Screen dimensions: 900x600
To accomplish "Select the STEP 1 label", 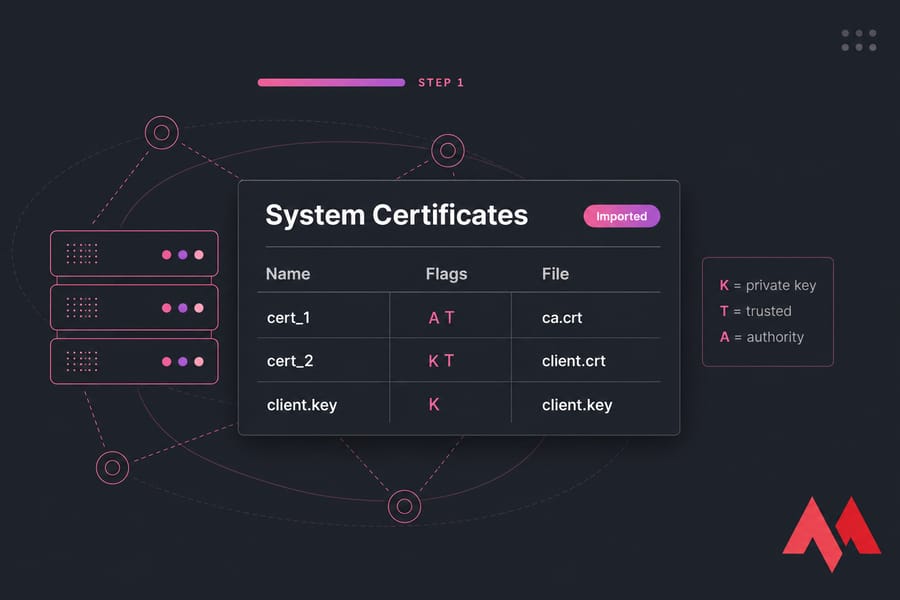I will pyautogui.click(x=441, y=83).
